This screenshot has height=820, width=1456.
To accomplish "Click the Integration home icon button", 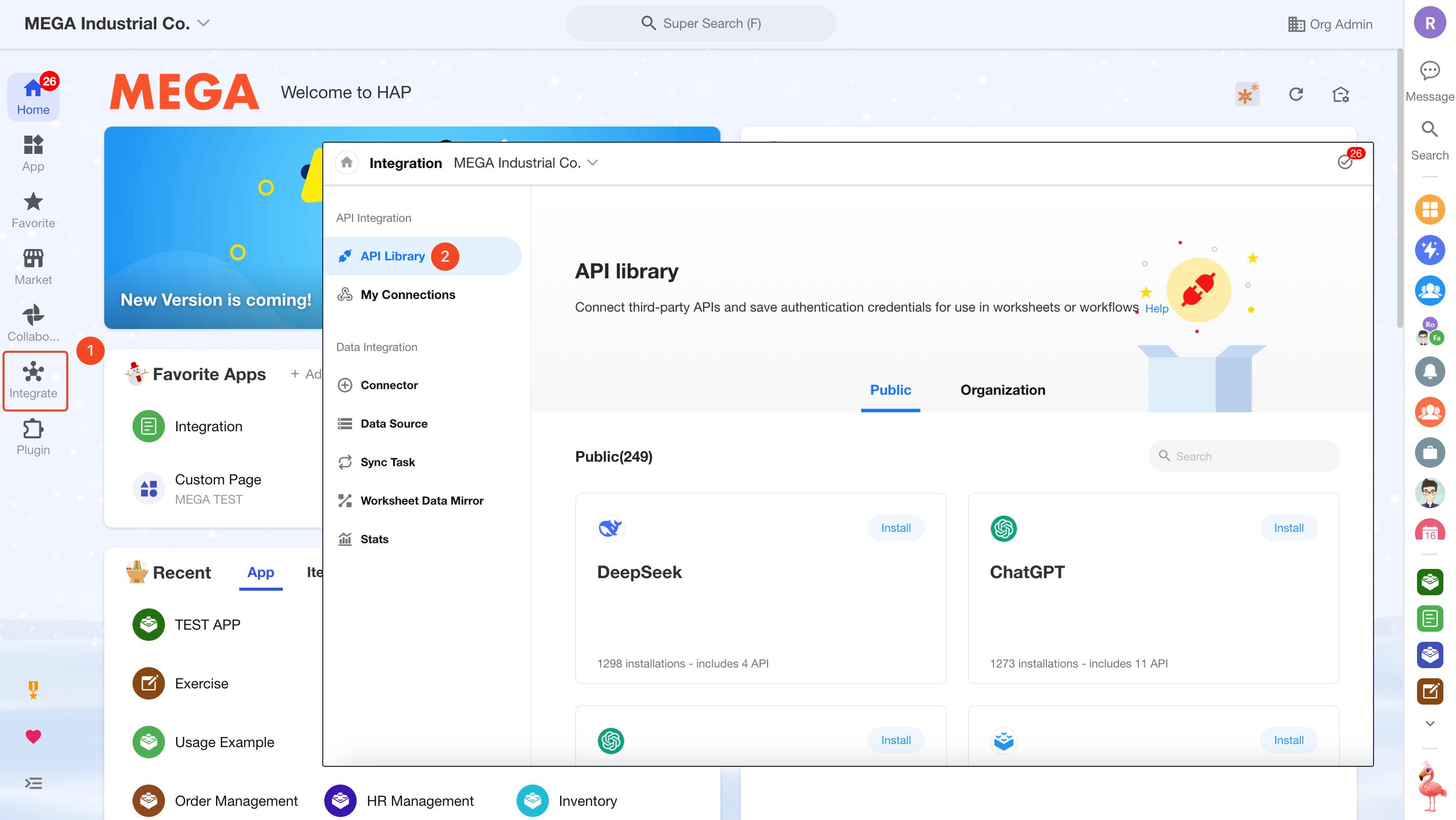I will click(347, 163).
